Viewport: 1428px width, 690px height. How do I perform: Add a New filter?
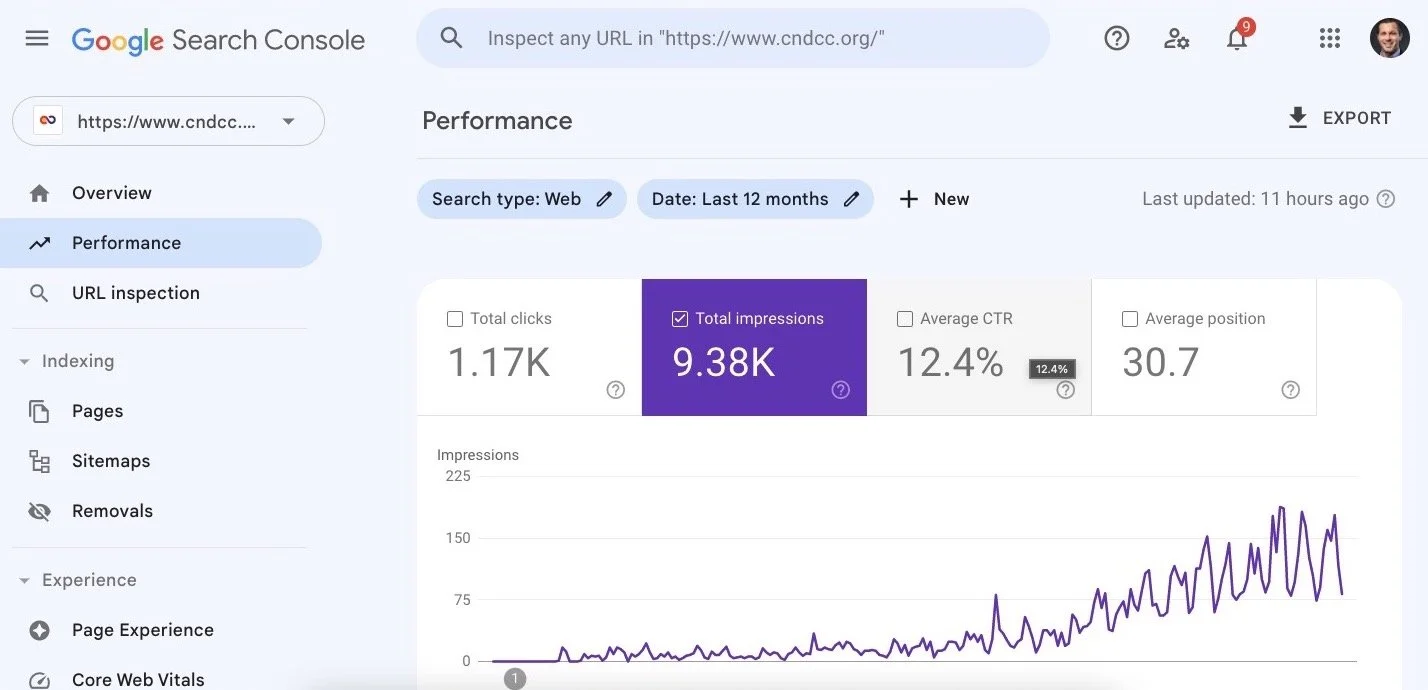[x=934, y=199]
